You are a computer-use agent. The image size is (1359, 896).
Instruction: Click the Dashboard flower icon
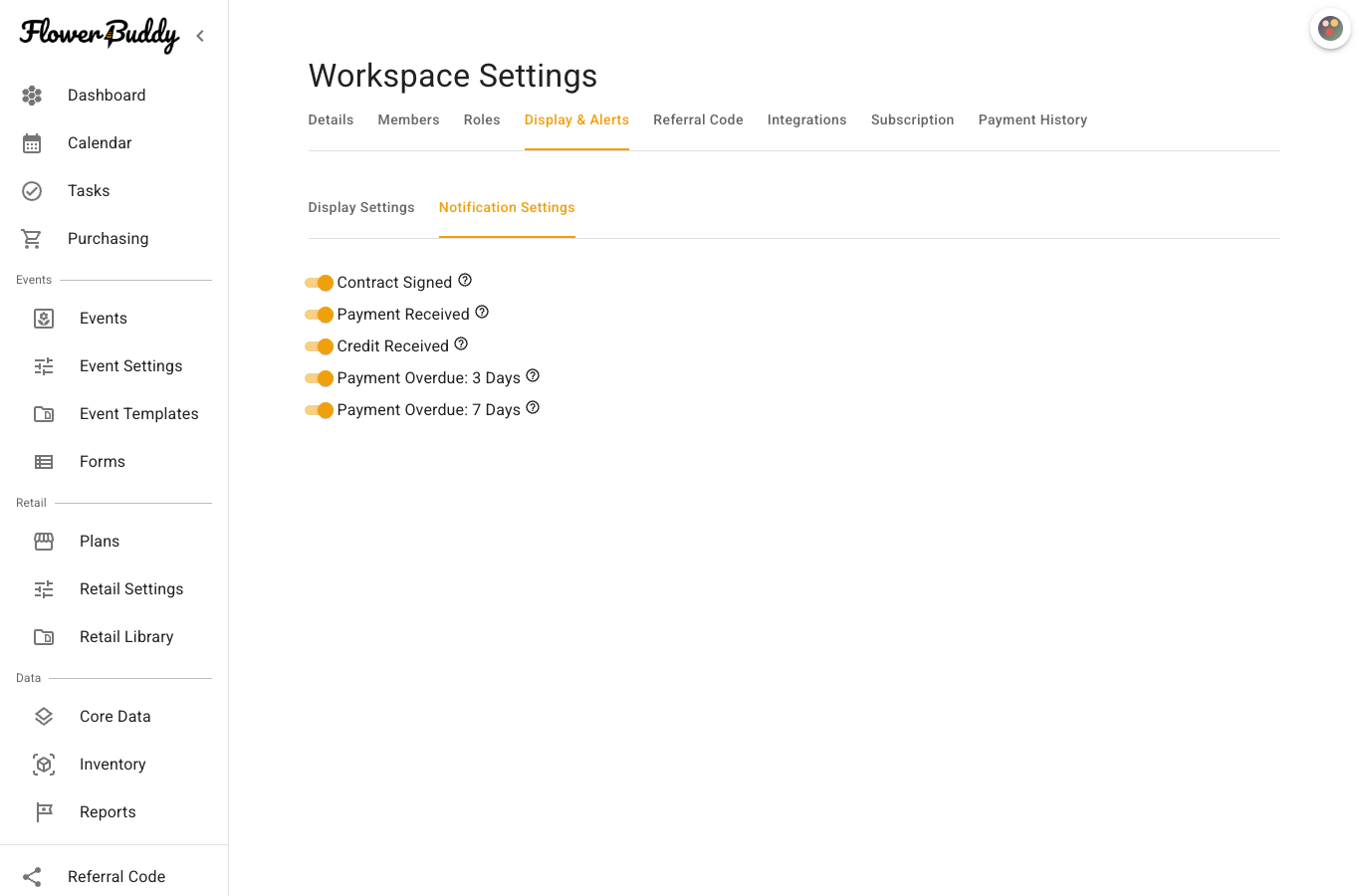point(32,96)
